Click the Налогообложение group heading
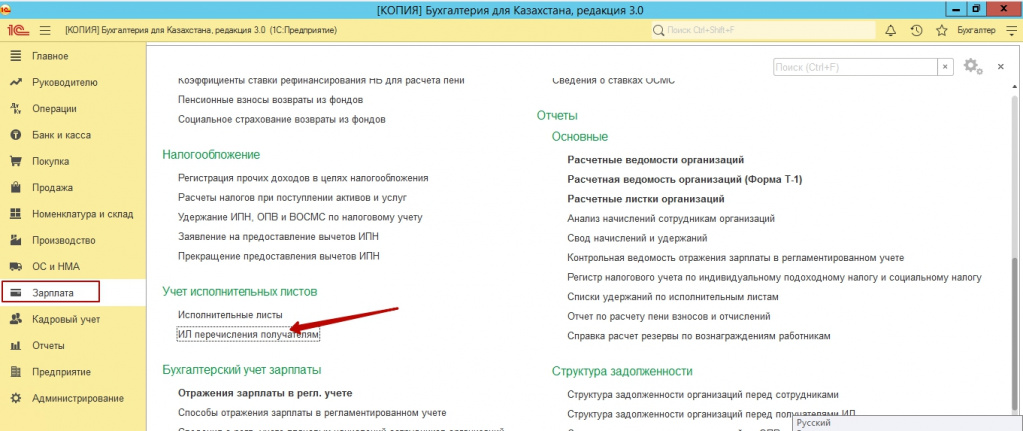This screenshot has height=431, width=1023. [211, 155]
